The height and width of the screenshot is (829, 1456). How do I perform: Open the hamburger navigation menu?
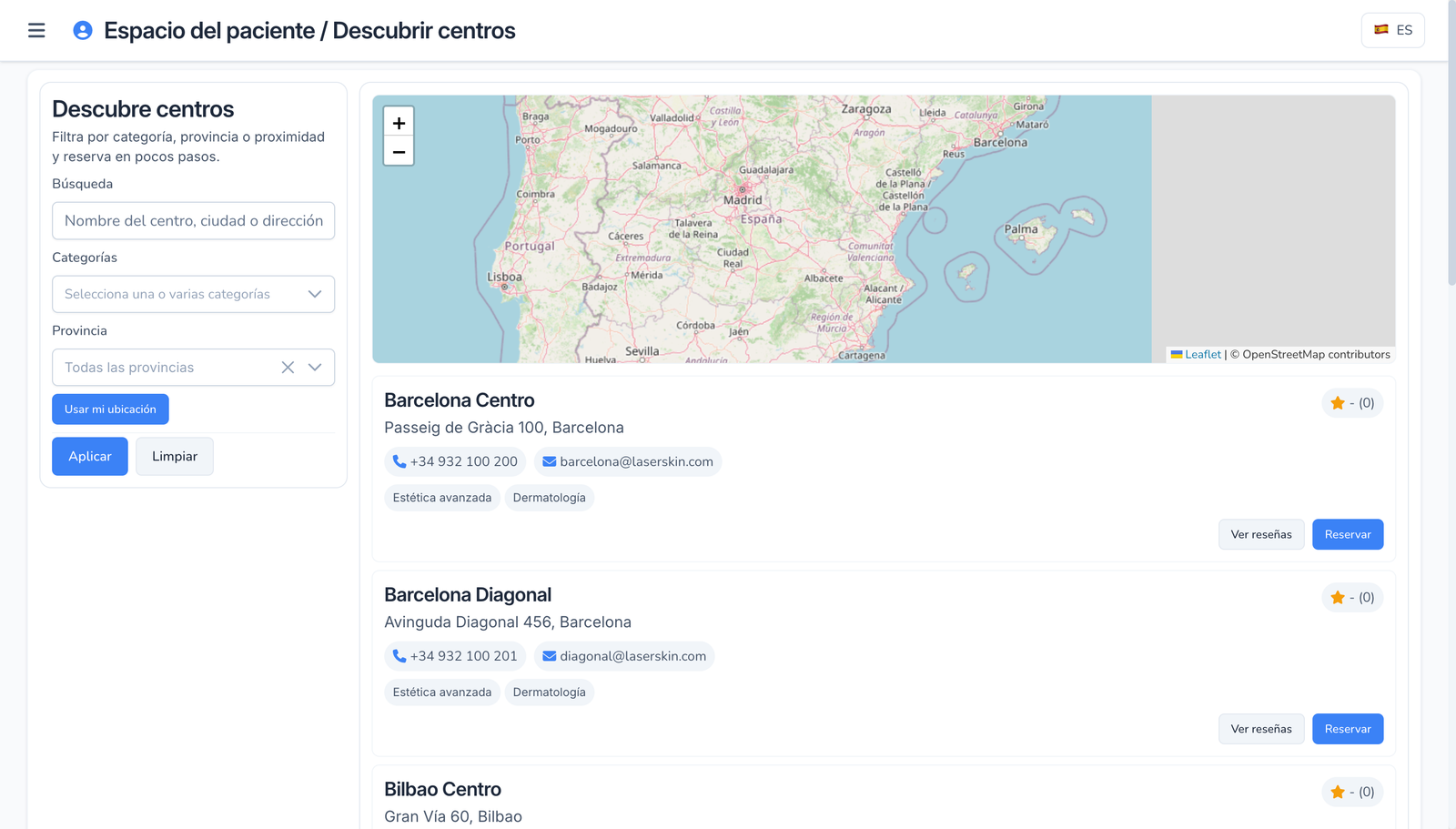coord(36,31)
